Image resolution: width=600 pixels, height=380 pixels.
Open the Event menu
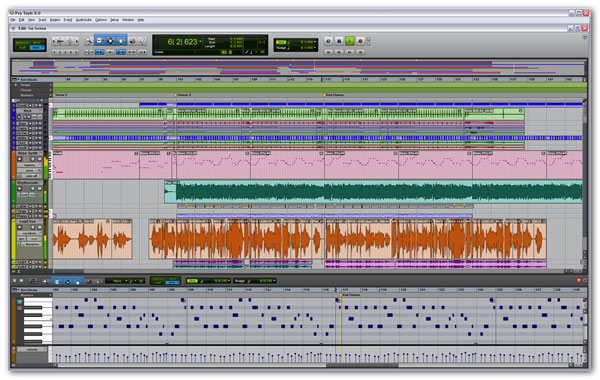point(68,20)
